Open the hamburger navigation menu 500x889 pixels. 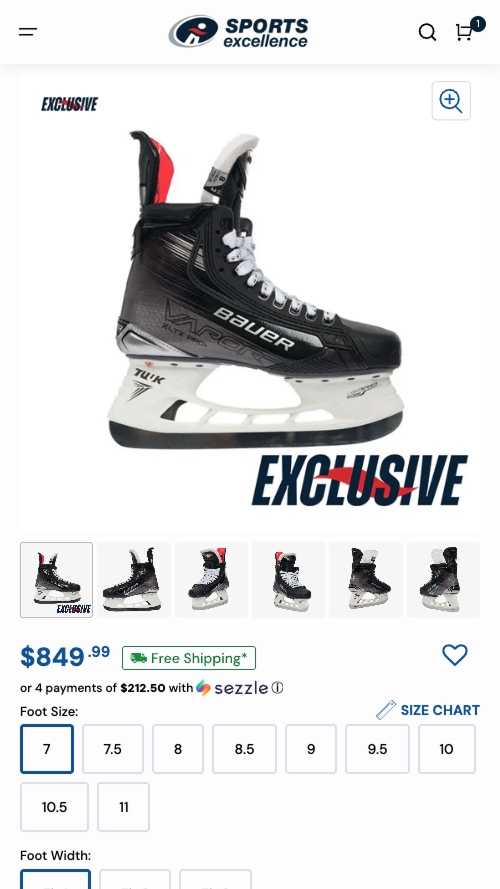[x=28, y=32]
